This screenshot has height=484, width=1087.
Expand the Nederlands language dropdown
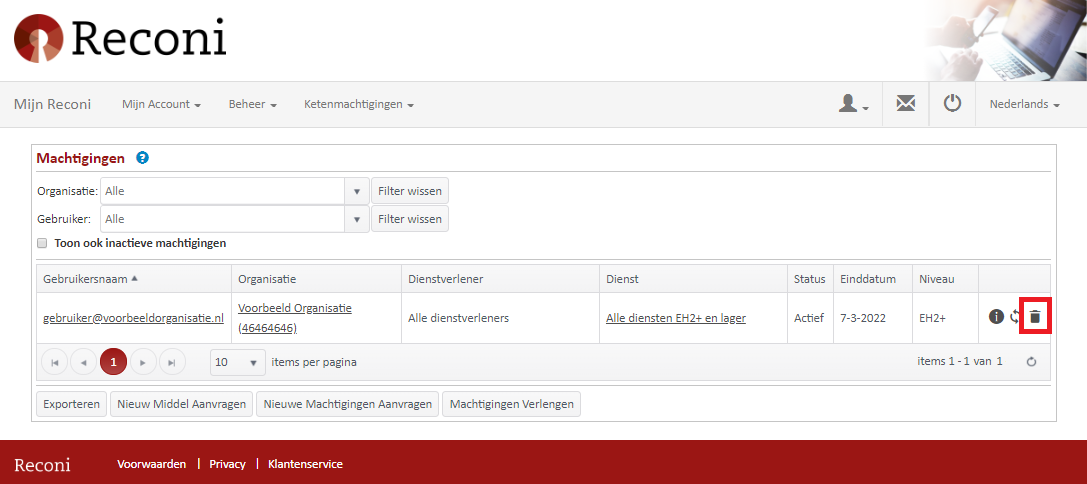(1025, 104)
